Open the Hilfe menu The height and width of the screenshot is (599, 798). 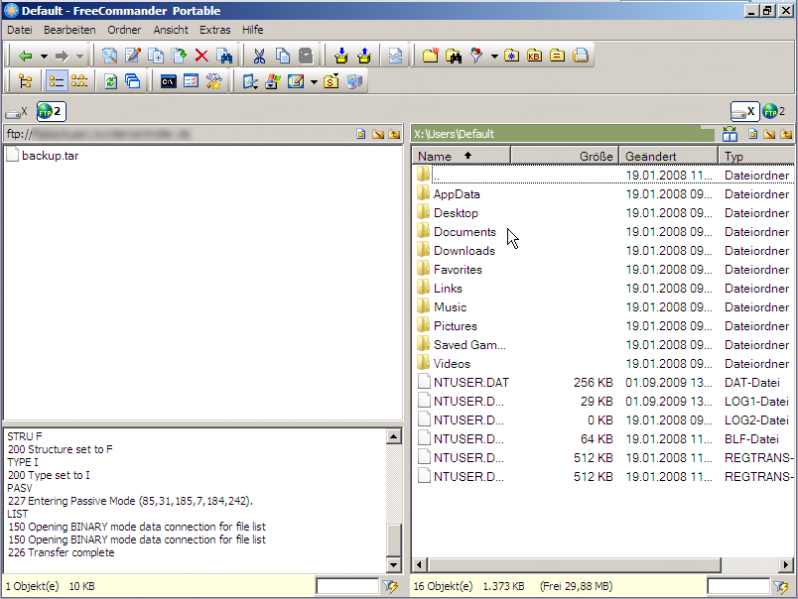click(252, 30)
